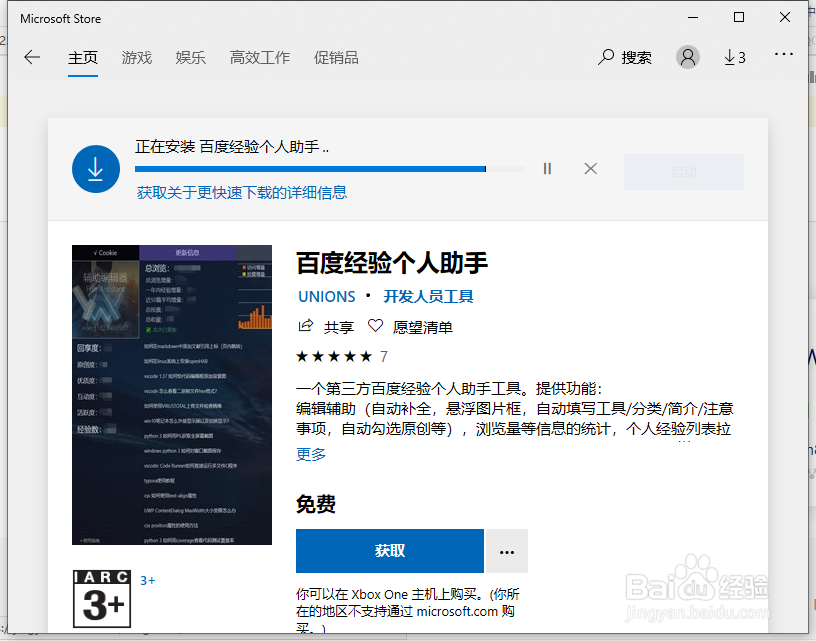The width and height of the screenshot is (816, 641).
Task: Click the 免费 price label
Action: (316, 504)
